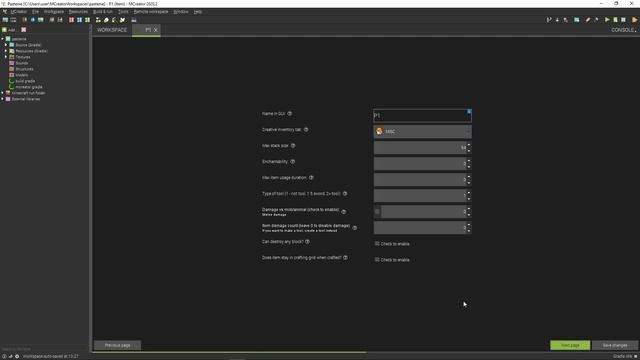This screenshot has width=640, height=360.
Task: Click the git branch toolbar icon
Action: 549,20
